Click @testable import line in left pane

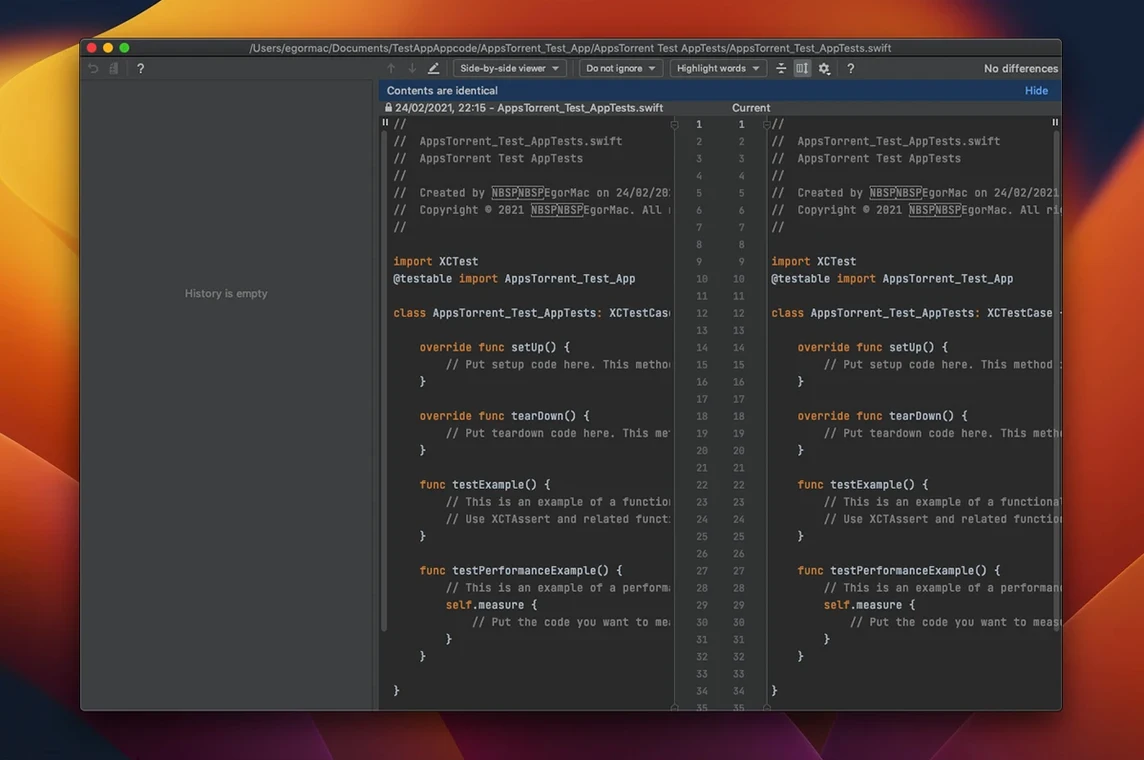pos(514,279)
